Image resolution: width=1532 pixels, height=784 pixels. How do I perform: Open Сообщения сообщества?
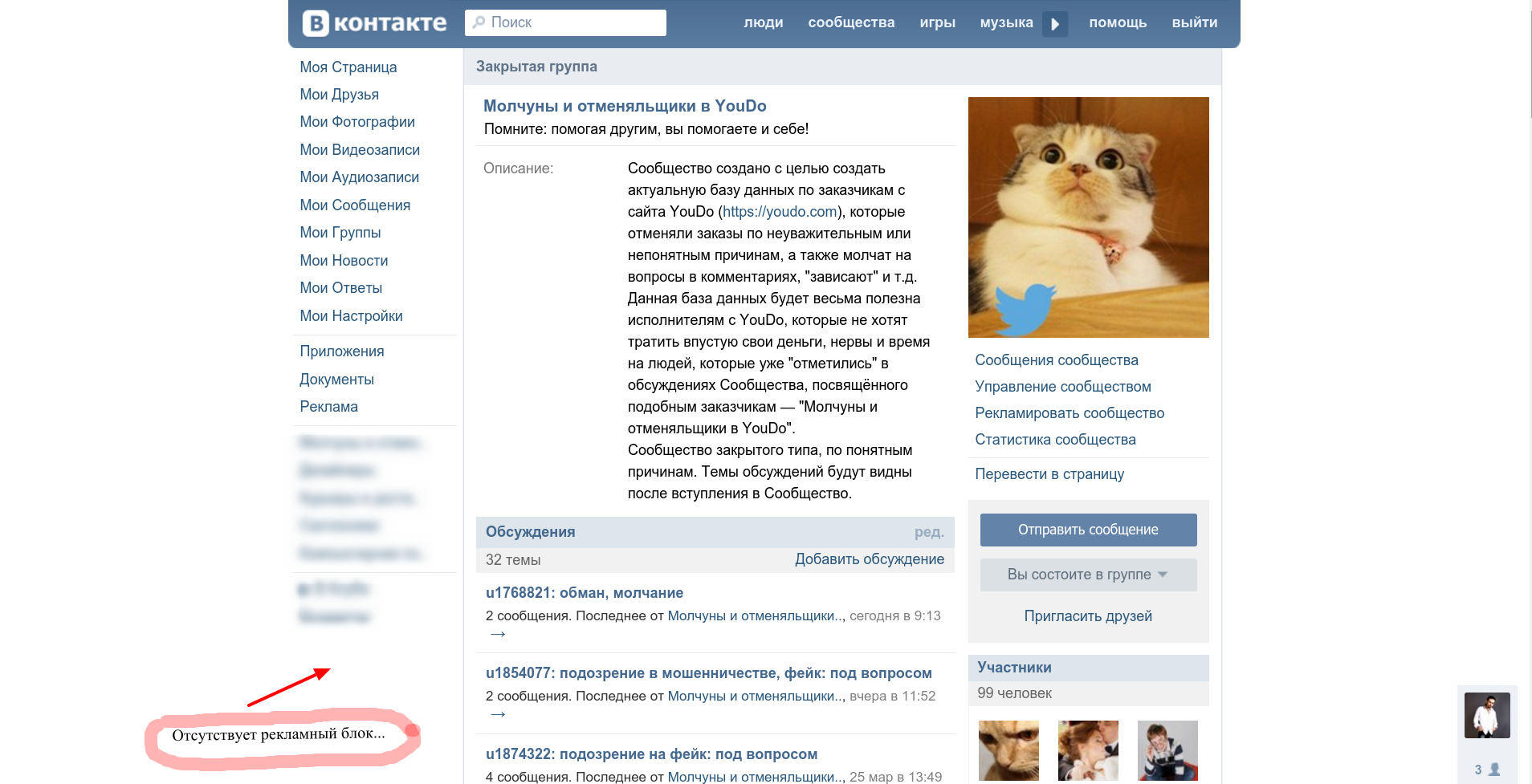click(1057, 360)
